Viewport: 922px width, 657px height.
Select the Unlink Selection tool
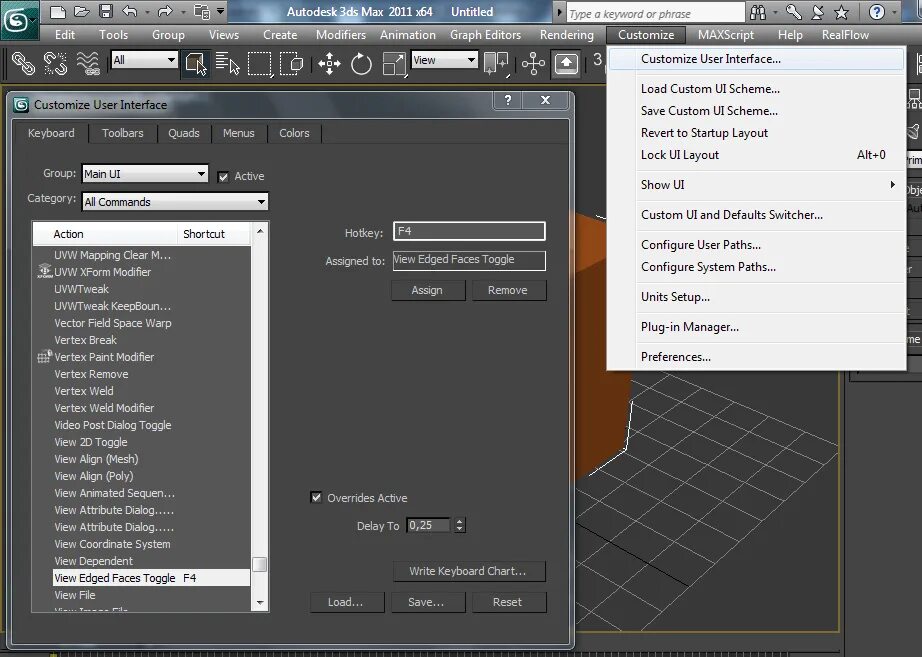click(55, 64)
